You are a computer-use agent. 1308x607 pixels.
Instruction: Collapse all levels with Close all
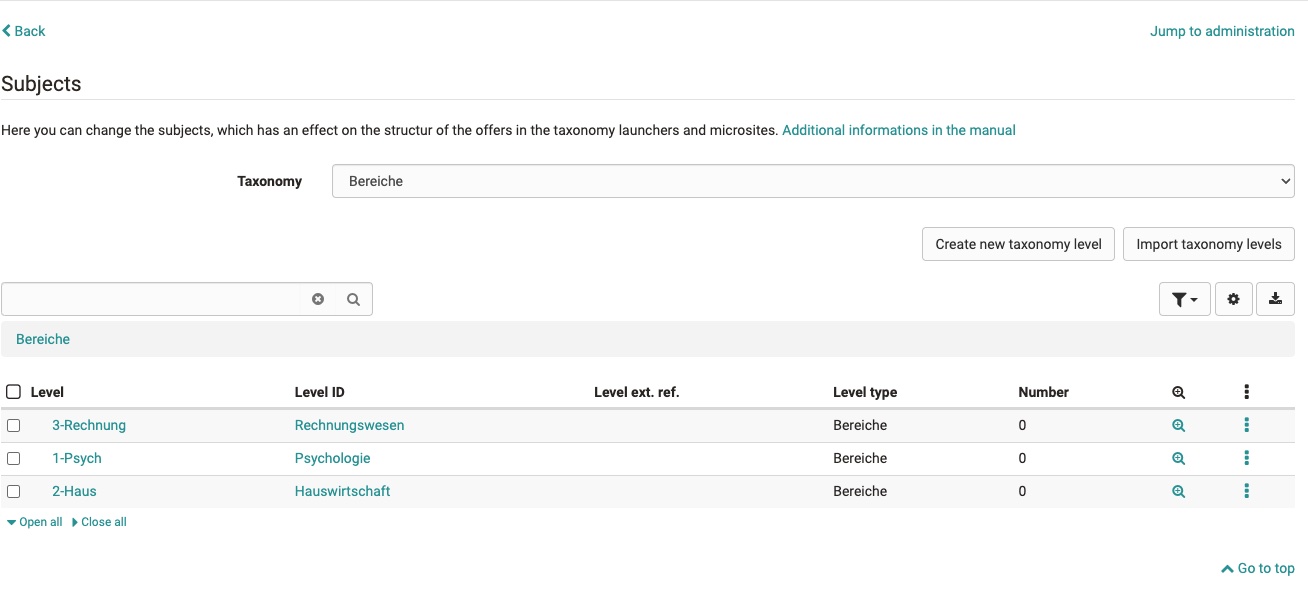pyautogui.click(x=98, y=522)
